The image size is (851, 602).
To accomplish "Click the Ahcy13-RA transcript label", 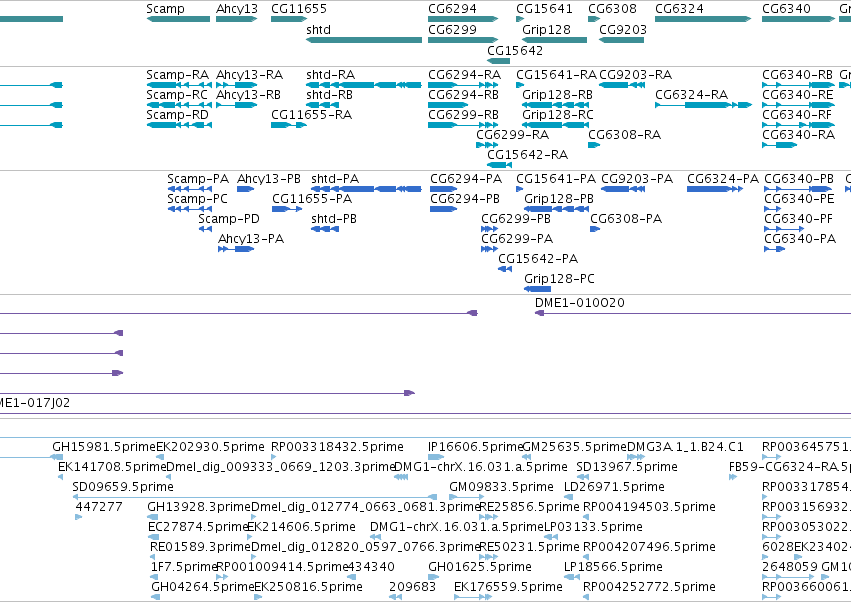I will point(250,75).
